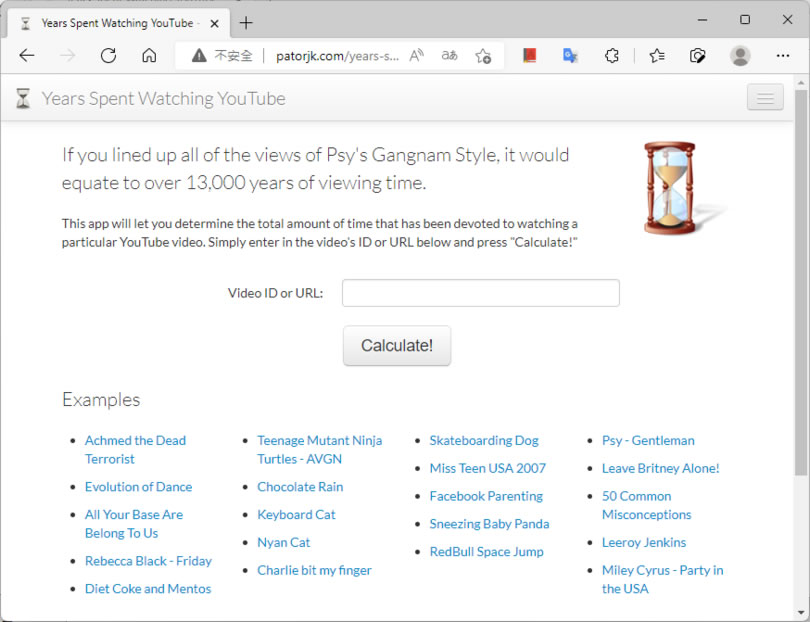The image size is (810, 622).
Task: Open the browser home page icon
Action: pyautogui.click(x=149, y=55)
